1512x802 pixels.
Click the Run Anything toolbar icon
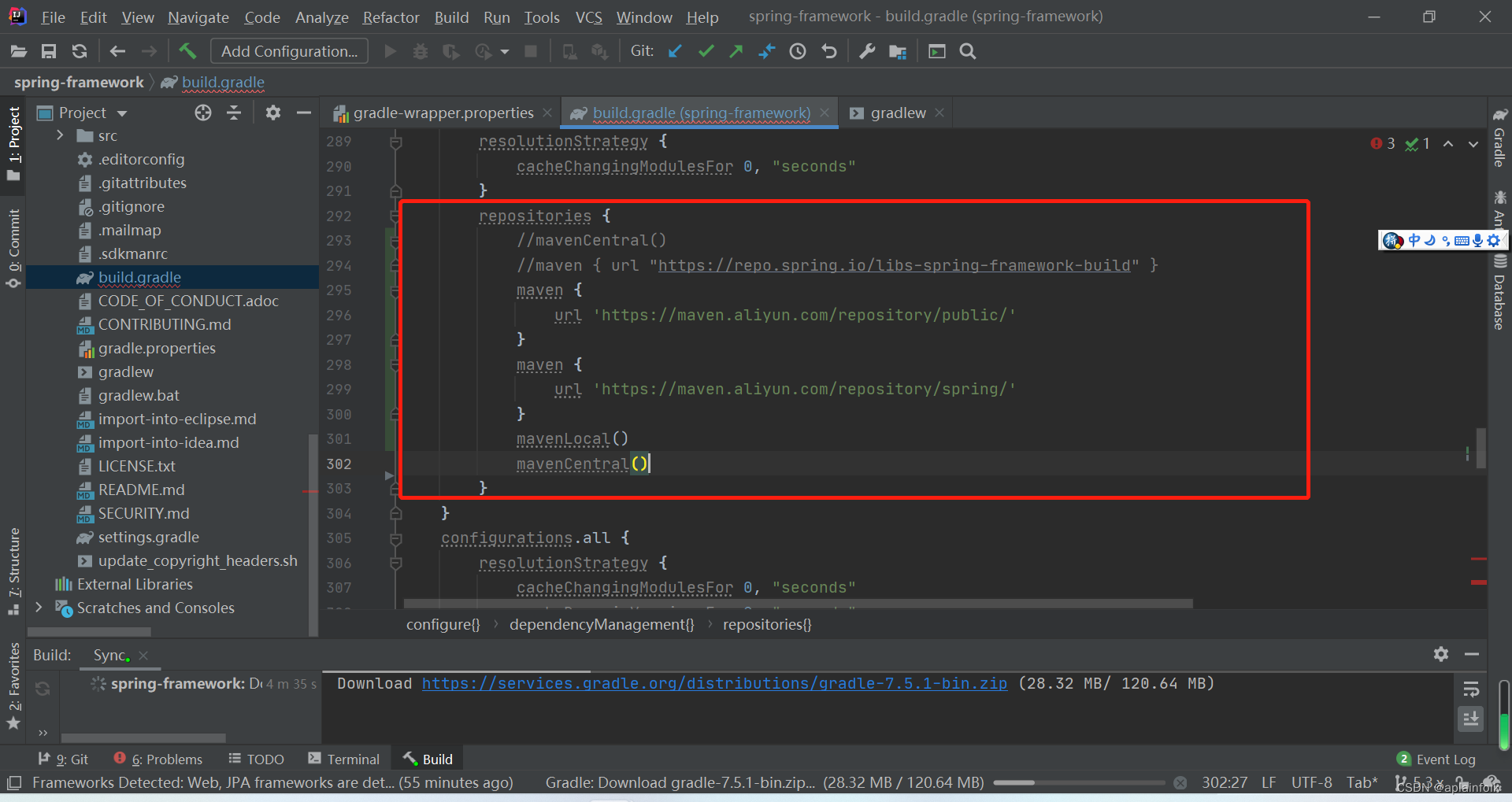pos(937,51)
